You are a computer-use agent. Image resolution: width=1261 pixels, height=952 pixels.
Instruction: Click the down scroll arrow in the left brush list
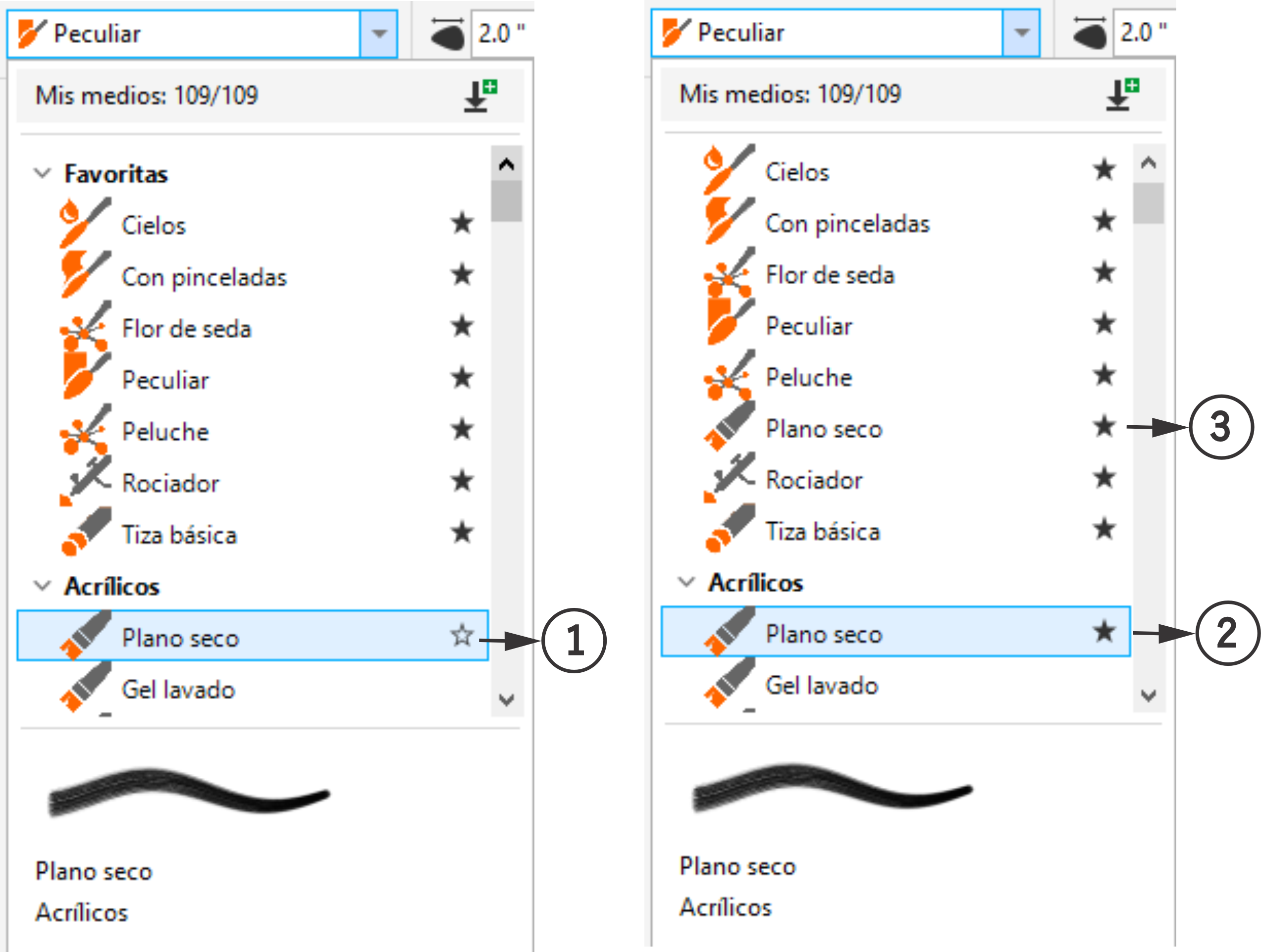pos(506,699)
